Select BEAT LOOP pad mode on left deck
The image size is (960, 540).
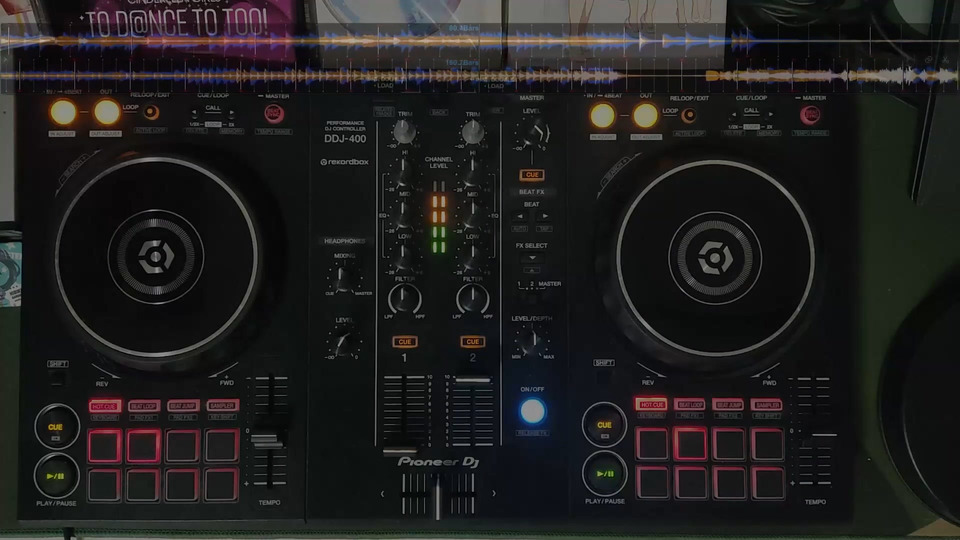click(144, 406)
